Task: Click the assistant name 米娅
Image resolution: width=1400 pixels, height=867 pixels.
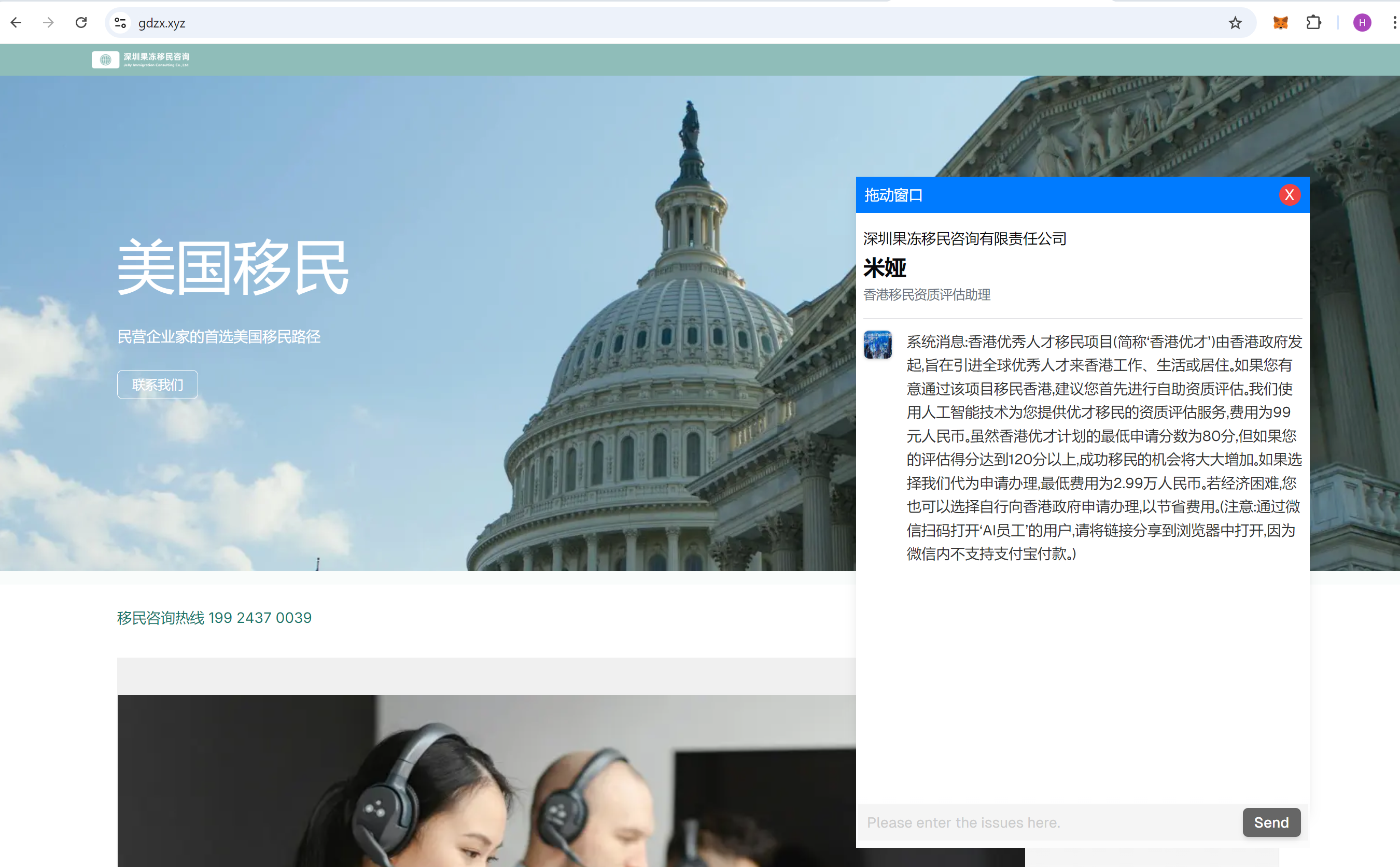Action: [x=884, y=268]
